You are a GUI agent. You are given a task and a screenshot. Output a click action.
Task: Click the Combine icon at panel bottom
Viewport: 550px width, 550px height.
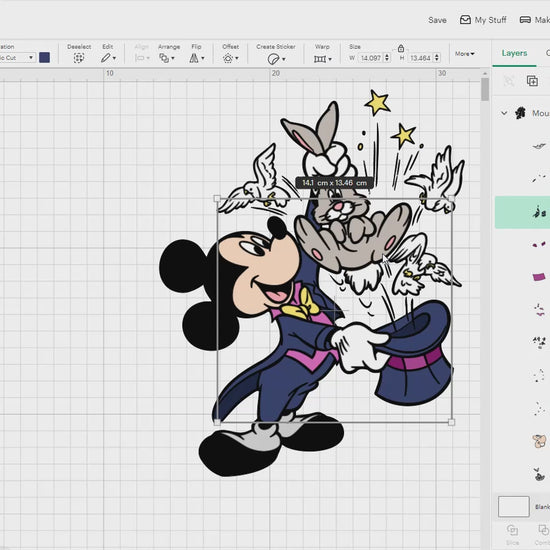pyautogui.click(x=544, y=530)
